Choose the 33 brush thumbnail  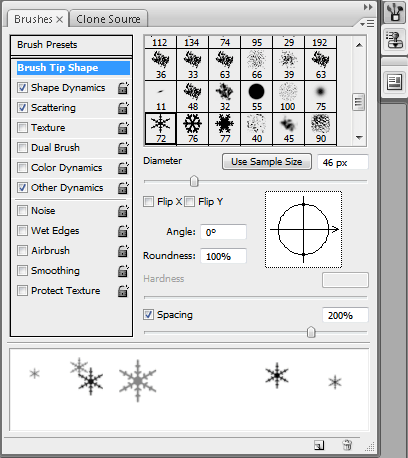pyautogui.click(x=193, y=65)
